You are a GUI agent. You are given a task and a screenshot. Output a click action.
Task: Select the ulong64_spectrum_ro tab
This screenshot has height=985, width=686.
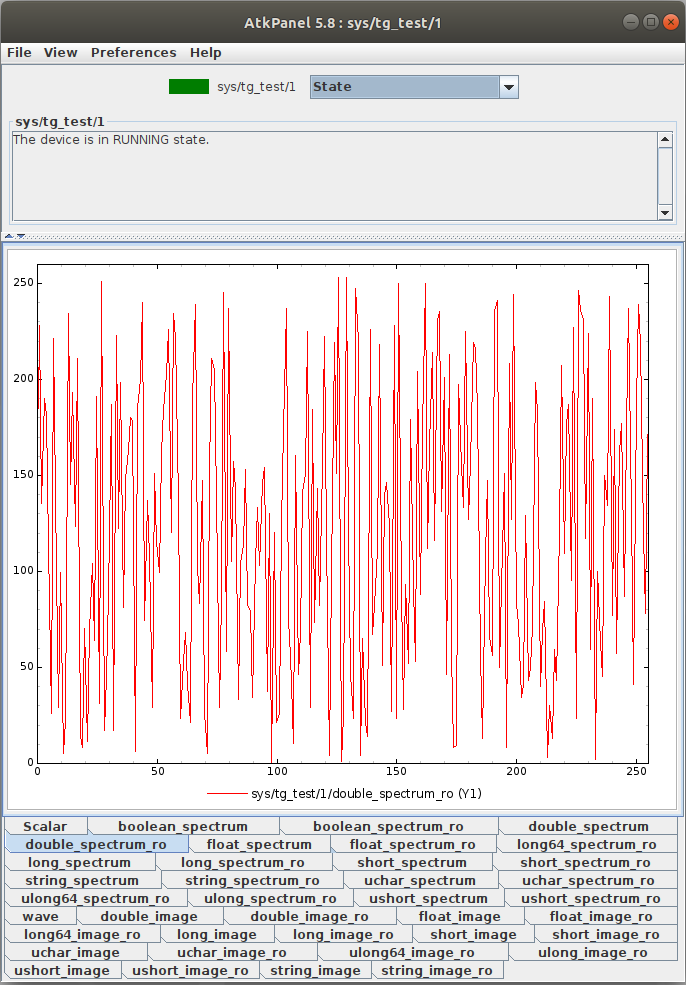[x=95, y=899]
